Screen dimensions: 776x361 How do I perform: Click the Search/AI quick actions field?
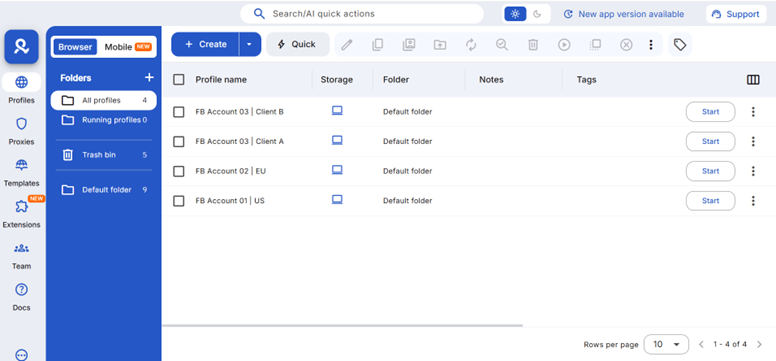point(362,14)
